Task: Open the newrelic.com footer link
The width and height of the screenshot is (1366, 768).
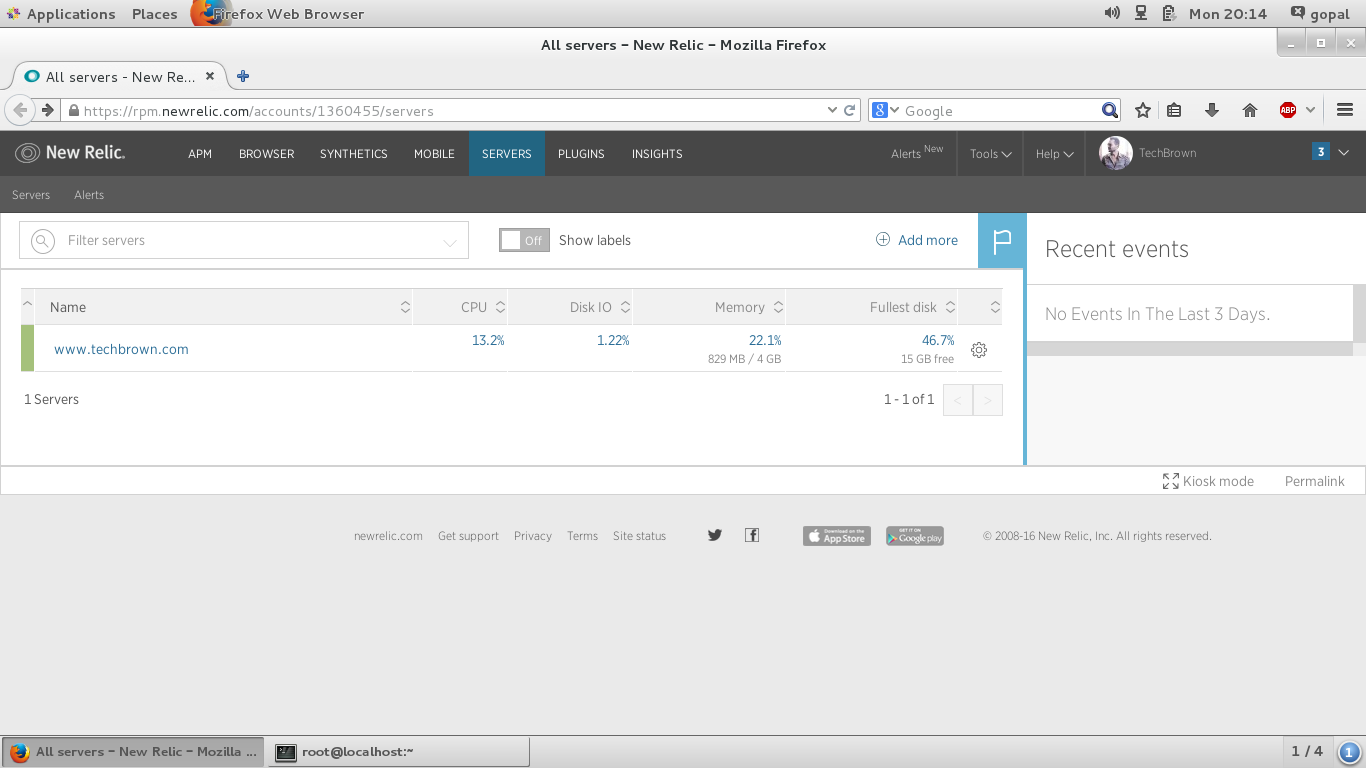Action: coord(388,536)
